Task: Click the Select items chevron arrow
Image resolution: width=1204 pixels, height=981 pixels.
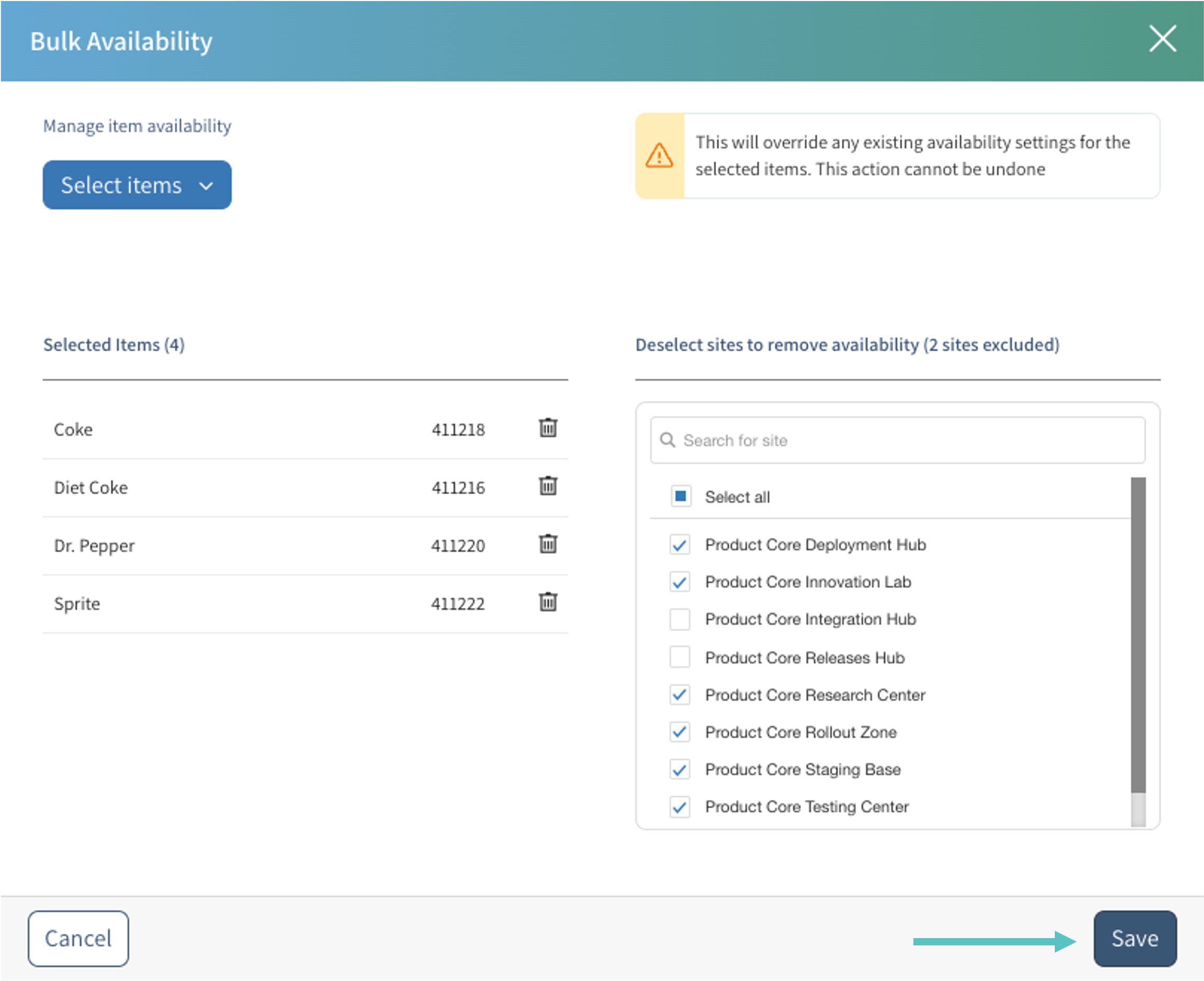Action: (206, 186)
